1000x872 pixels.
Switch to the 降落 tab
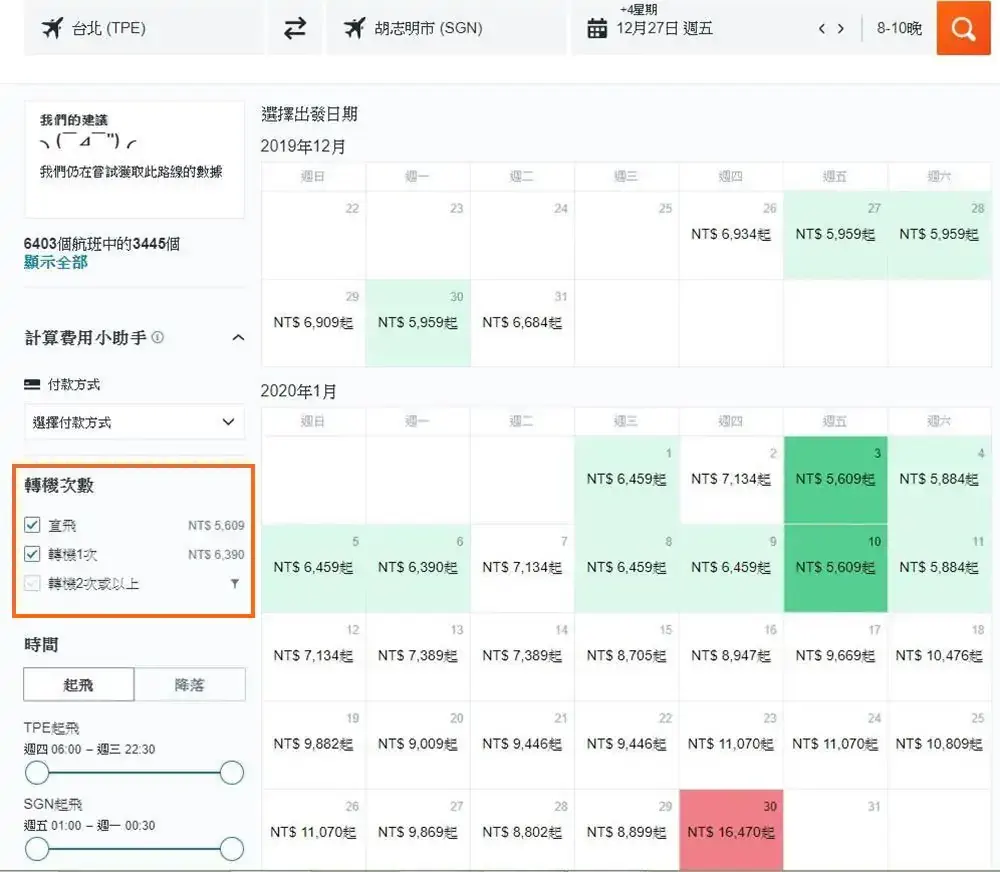click(190, 685)
